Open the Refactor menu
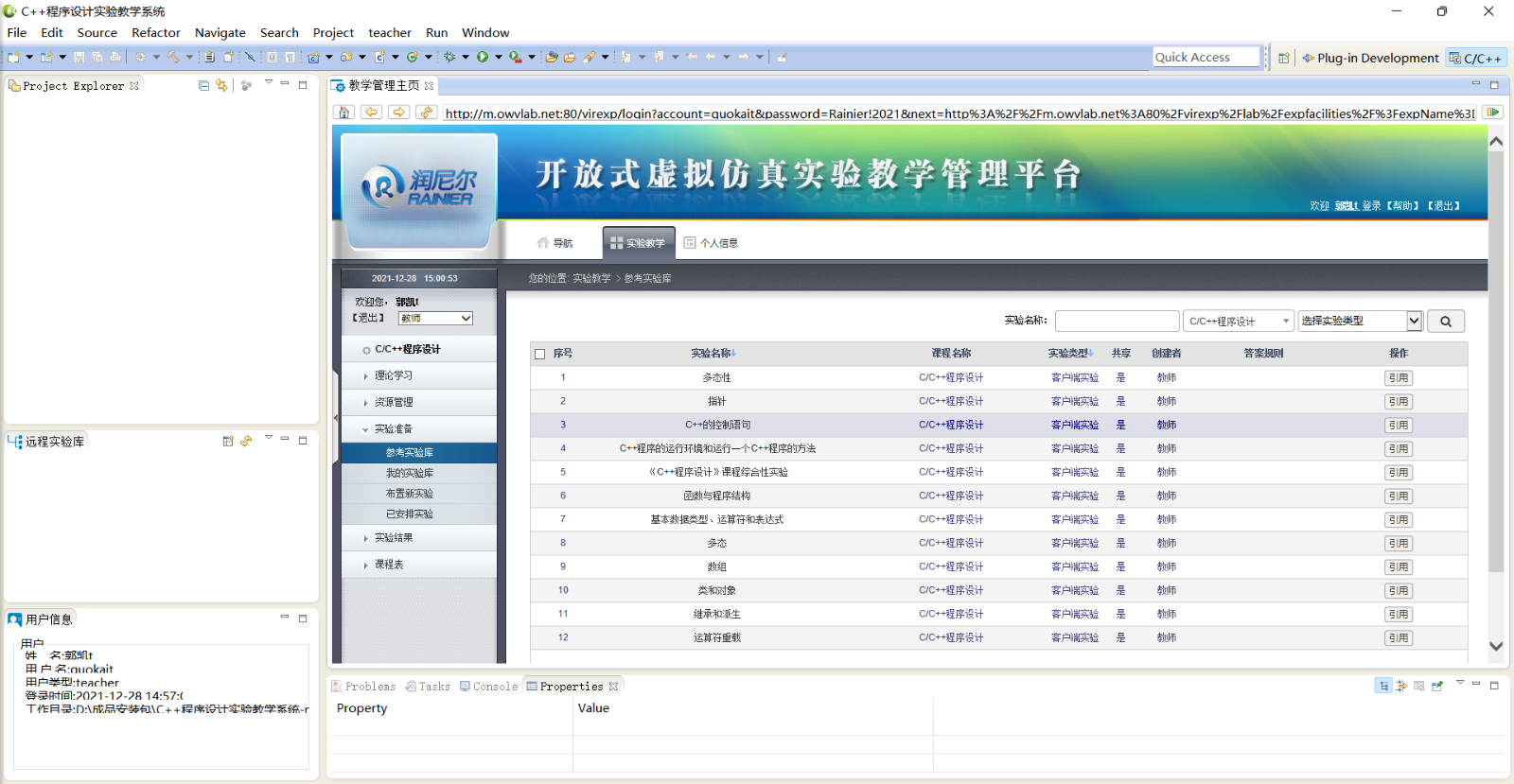This screenshot has width=1514, height=784. coord(155,33)
